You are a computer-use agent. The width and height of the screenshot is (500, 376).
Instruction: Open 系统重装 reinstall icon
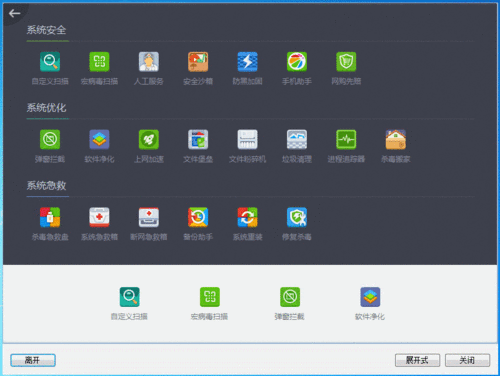click(x=247, y=217)
